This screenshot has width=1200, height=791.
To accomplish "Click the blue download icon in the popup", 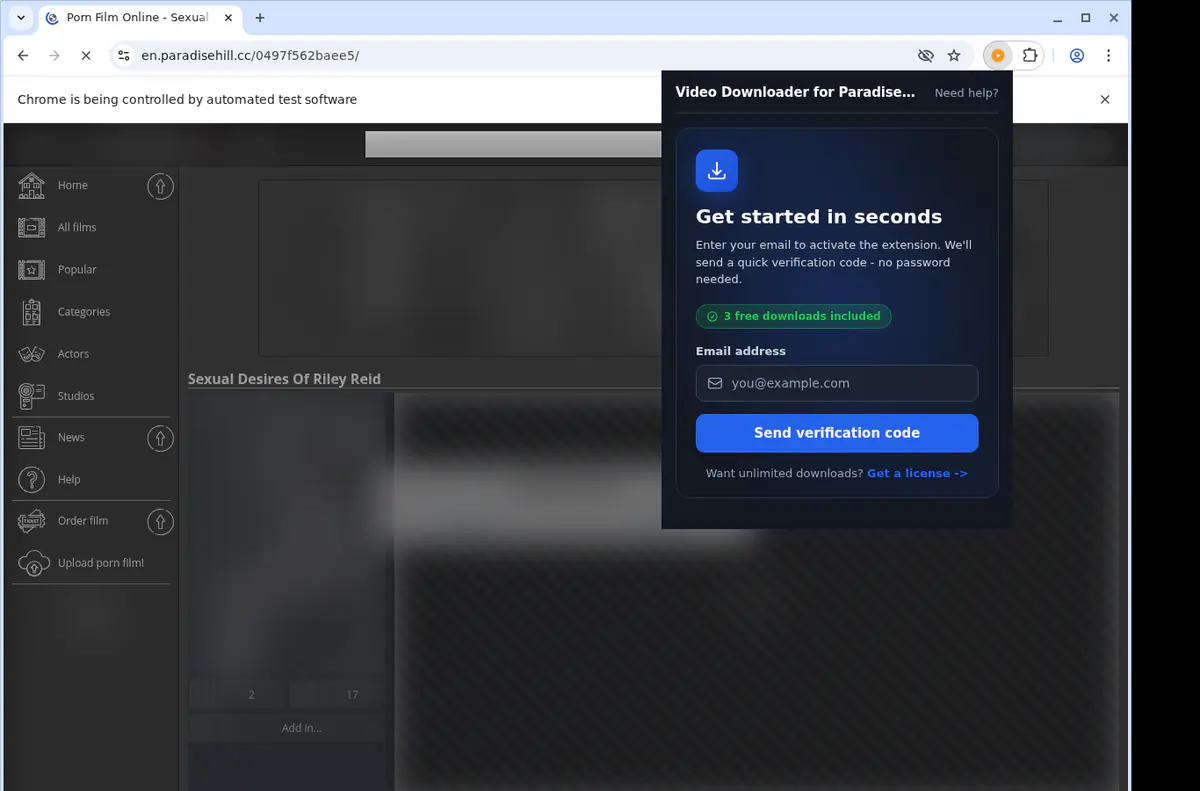I will pos(717,171).
